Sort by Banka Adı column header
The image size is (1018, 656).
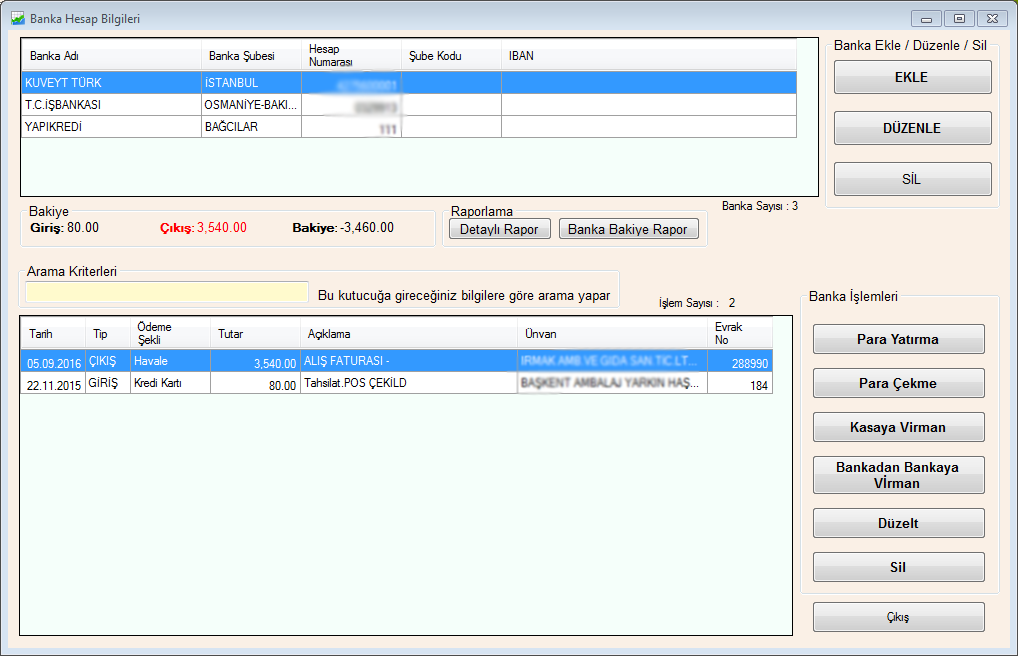[112, 56]
